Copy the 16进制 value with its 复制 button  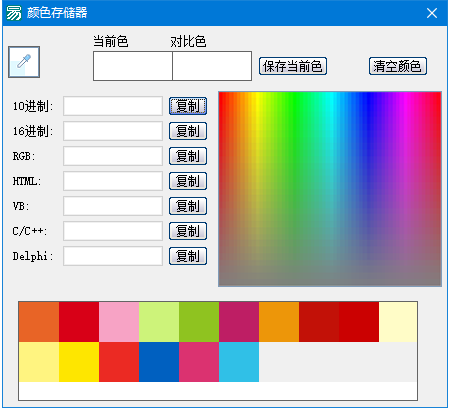[188, 131]
